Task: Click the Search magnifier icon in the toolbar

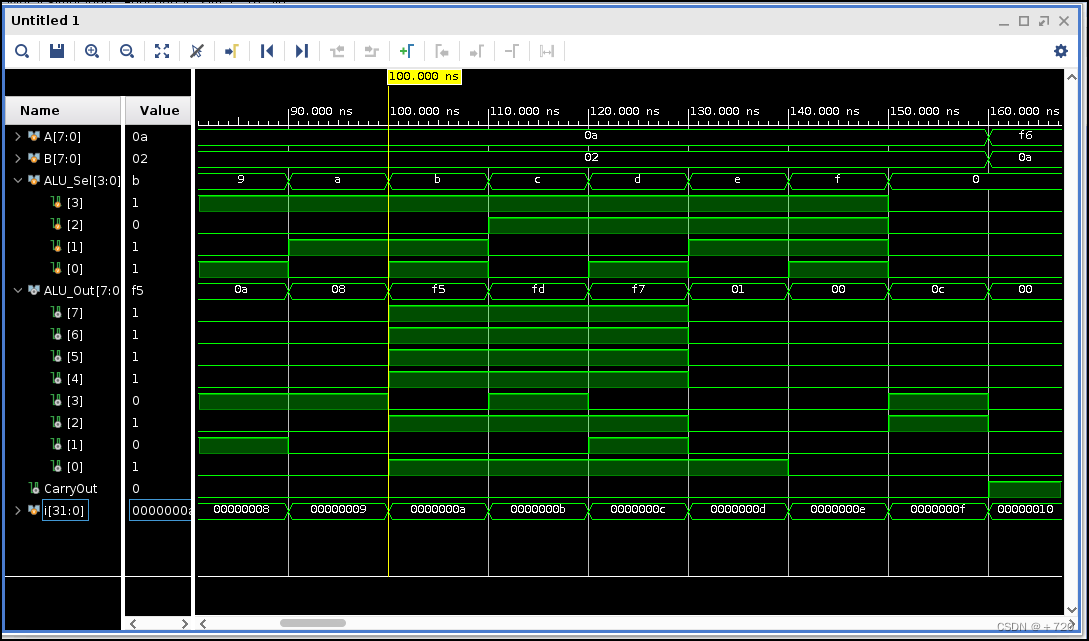Action: (x=22, y=51)
